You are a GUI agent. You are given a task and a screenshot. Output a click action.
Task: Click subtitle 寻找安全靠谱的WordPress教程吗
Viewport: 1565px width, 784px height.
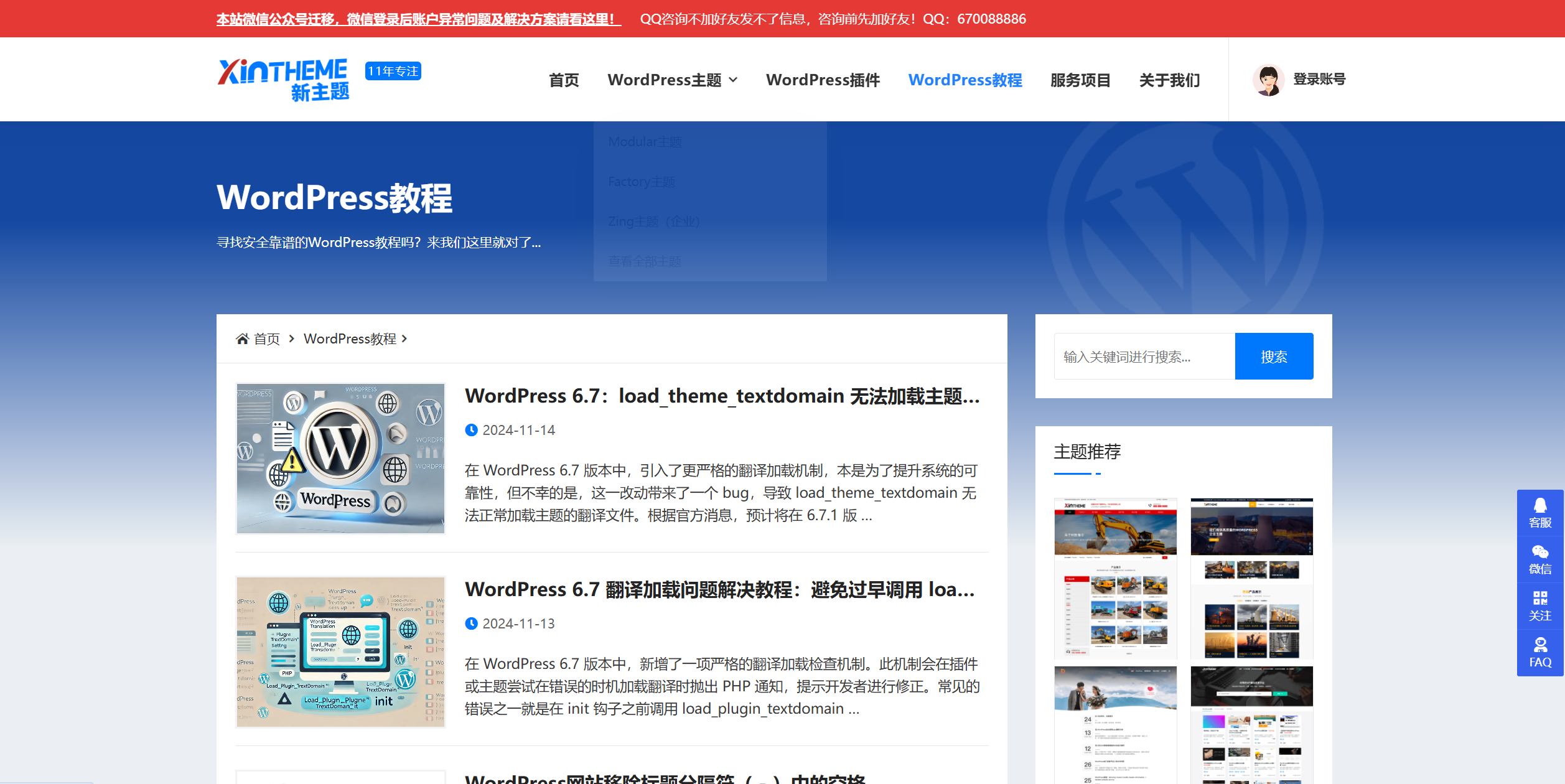[378, 242]
